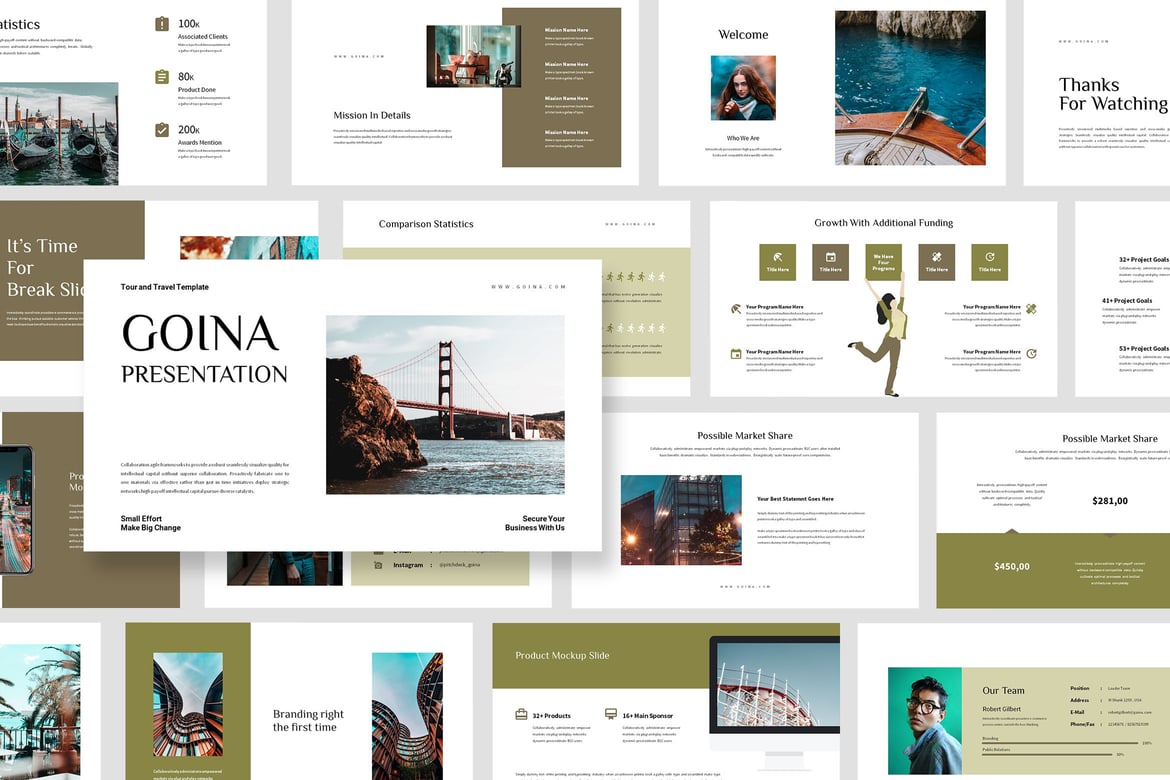The height and width of the screenshot is (780, 1170).
Task: Click the 16+ Main Sponsor label
Action: 648,716
